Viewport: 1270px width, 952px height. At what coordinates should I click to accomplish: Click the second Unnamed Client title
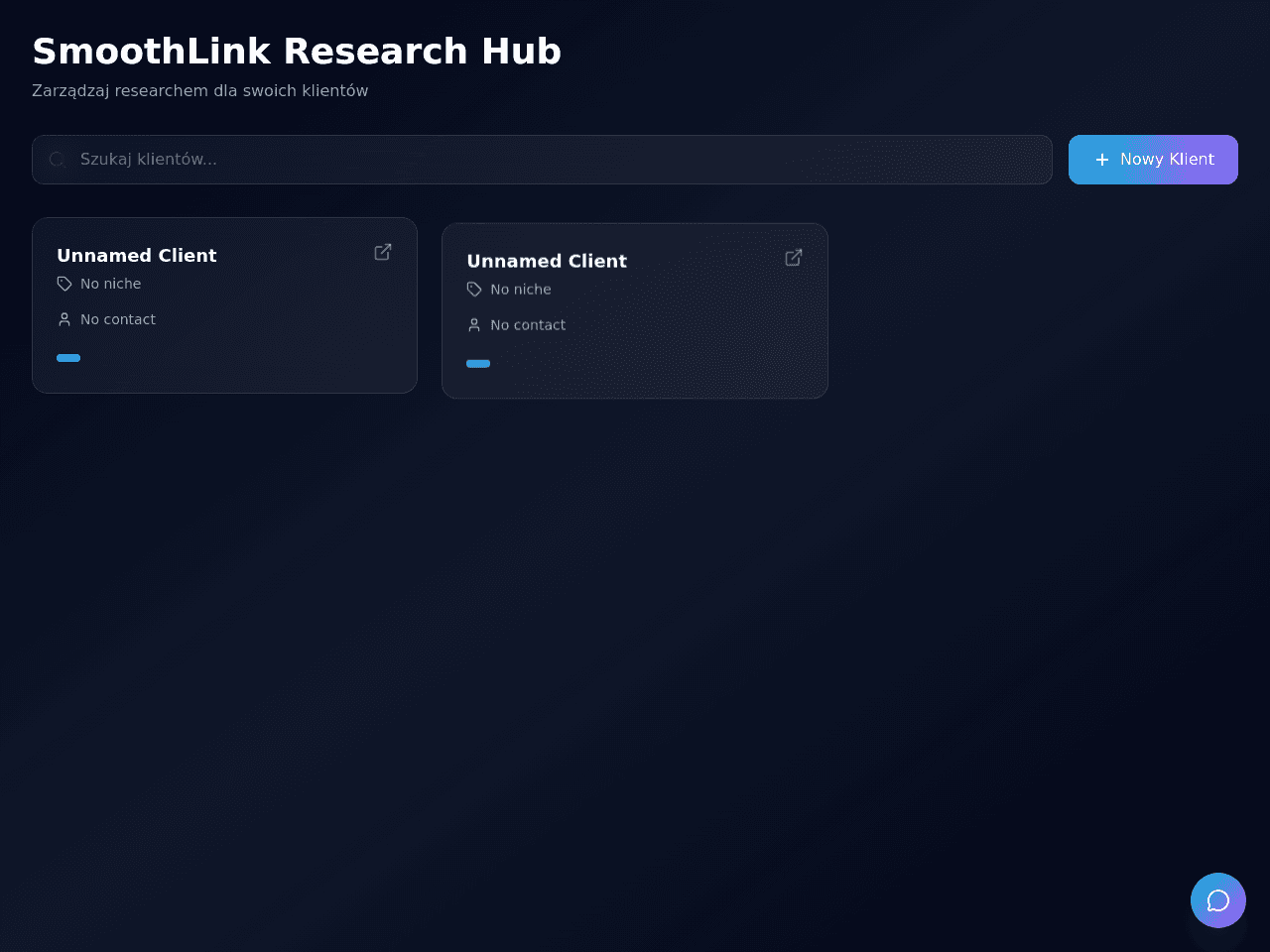pos(547,262)
